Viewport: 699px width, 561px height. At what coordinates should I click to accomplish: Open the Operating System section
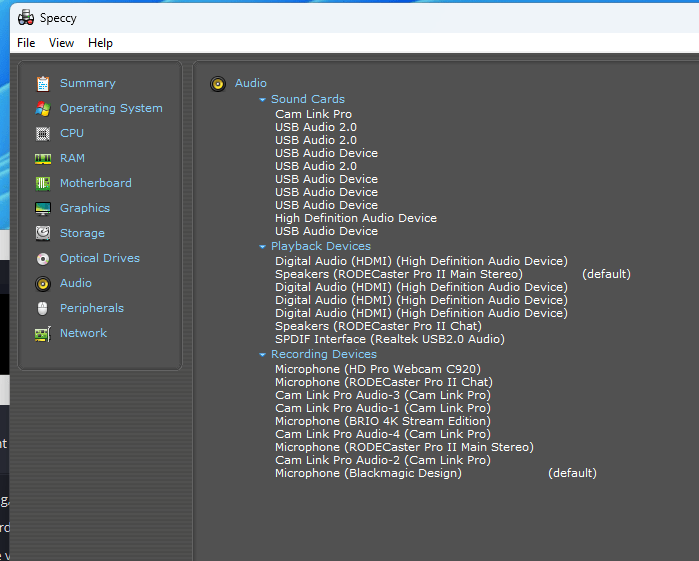tap(111, 108)
